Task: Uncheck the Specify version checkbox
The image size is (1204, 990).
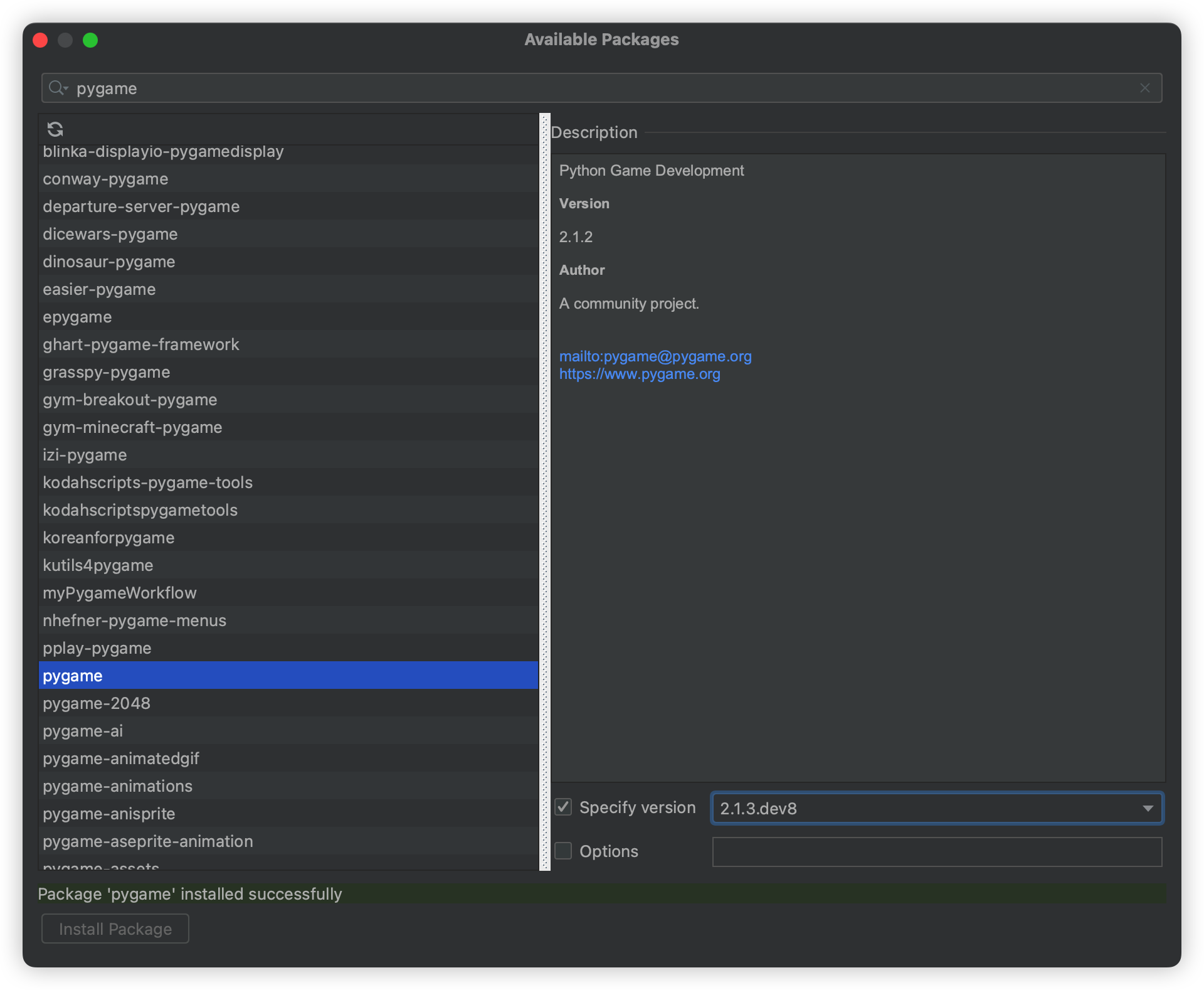Action: tap(563, 807)
